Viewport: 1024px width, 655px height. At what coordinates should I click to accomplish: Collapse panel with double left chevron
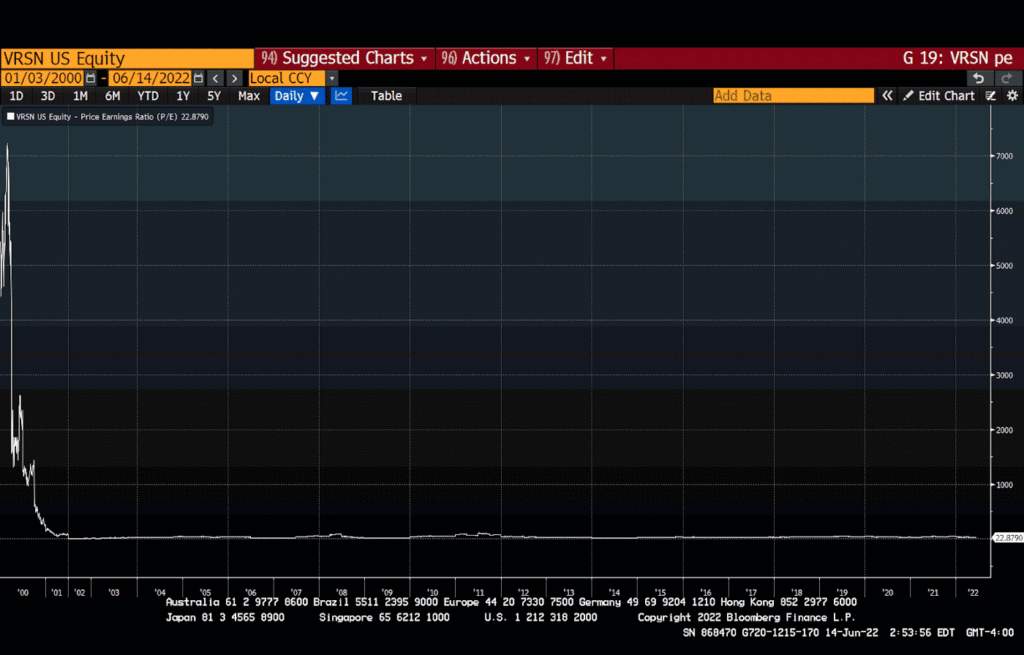[886, 96]
